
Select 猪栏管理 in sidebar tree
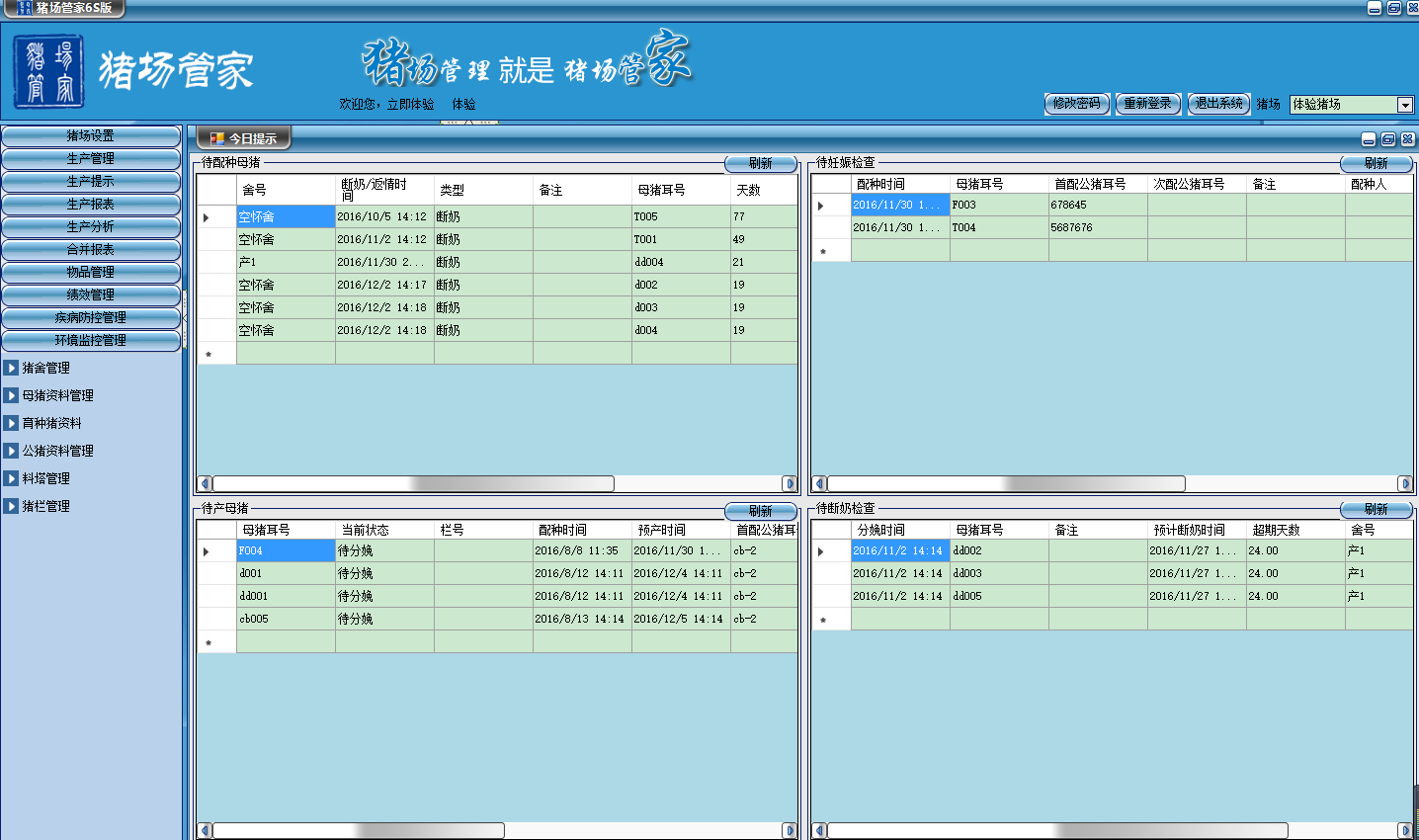point(46,506)
